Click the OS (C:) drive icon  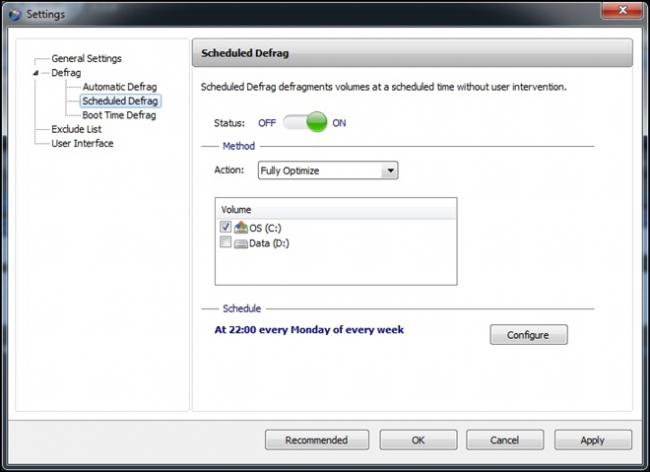tap(240, 227)
